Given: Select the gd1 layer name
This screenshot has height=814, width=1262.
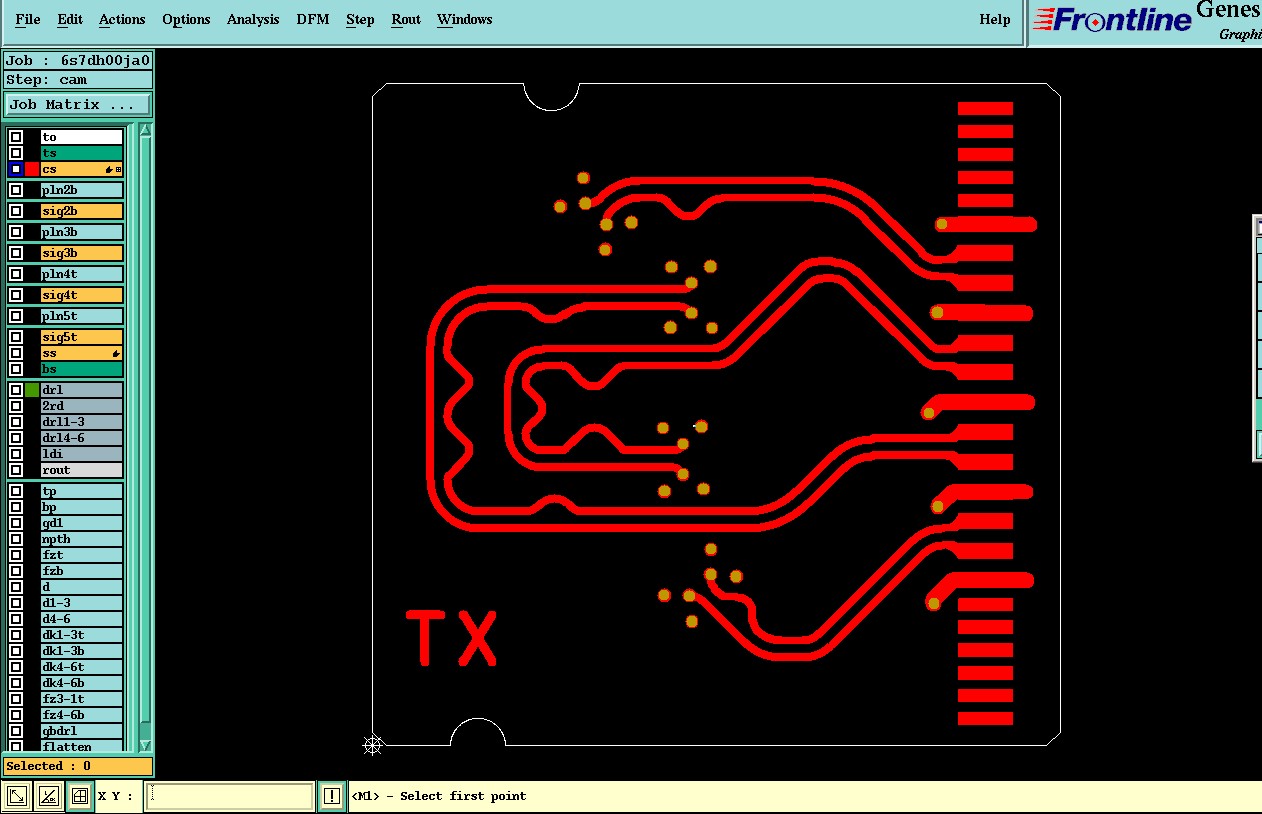Looking at the screenshot, I should click(x=82, y=523).
